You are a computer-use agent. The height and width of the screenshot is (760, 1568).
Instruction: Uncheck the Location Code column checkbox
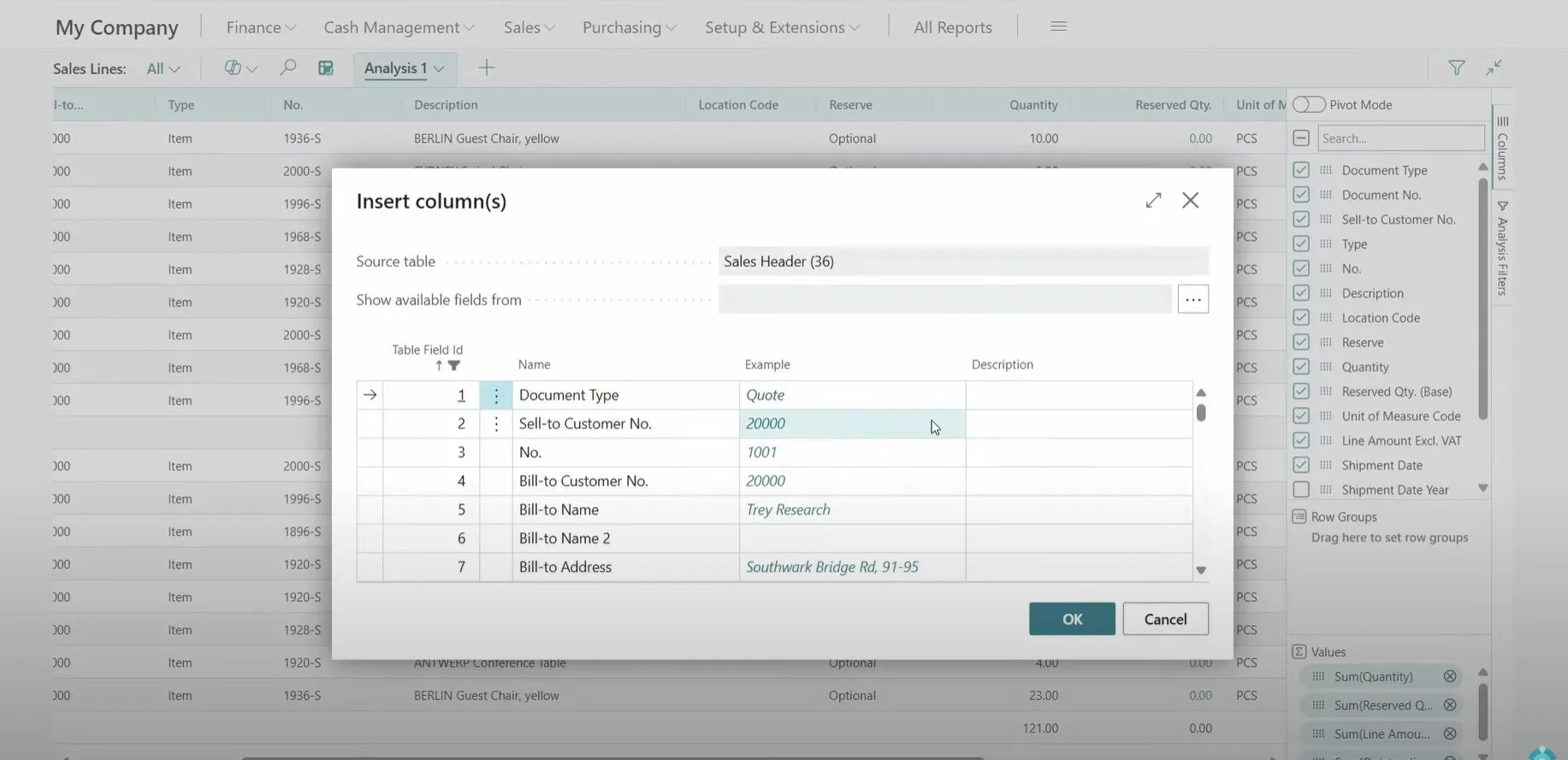[x=1301, y=317]
